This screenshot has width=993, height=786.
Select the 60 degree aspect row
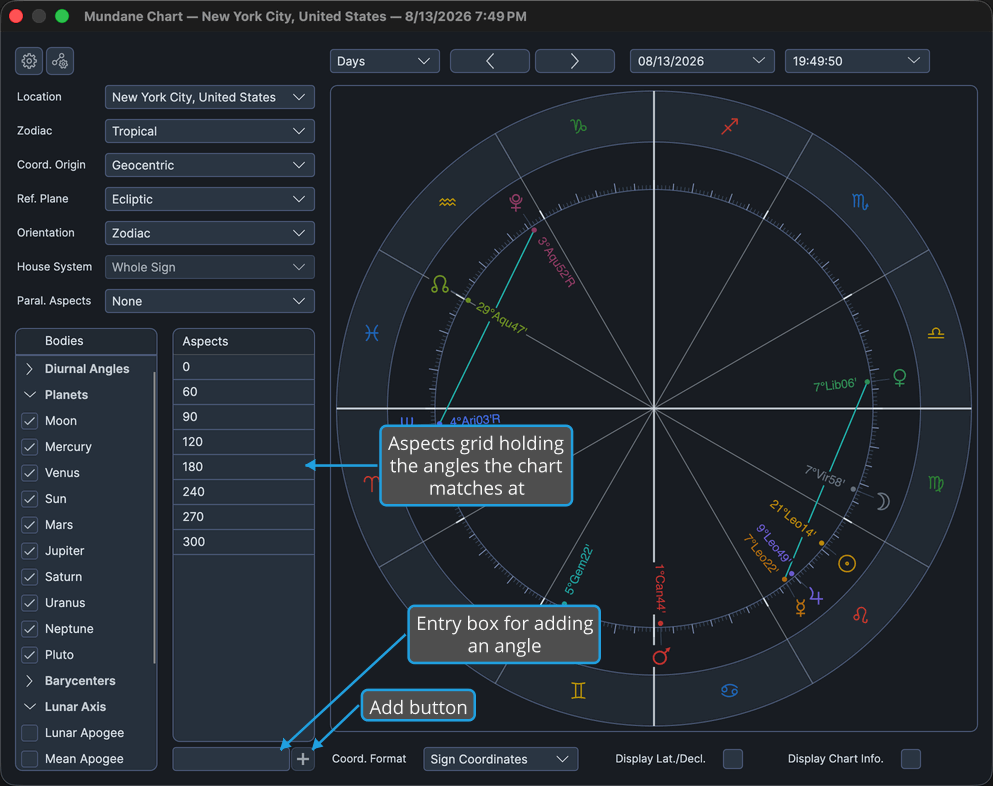(x=244, y=392)
